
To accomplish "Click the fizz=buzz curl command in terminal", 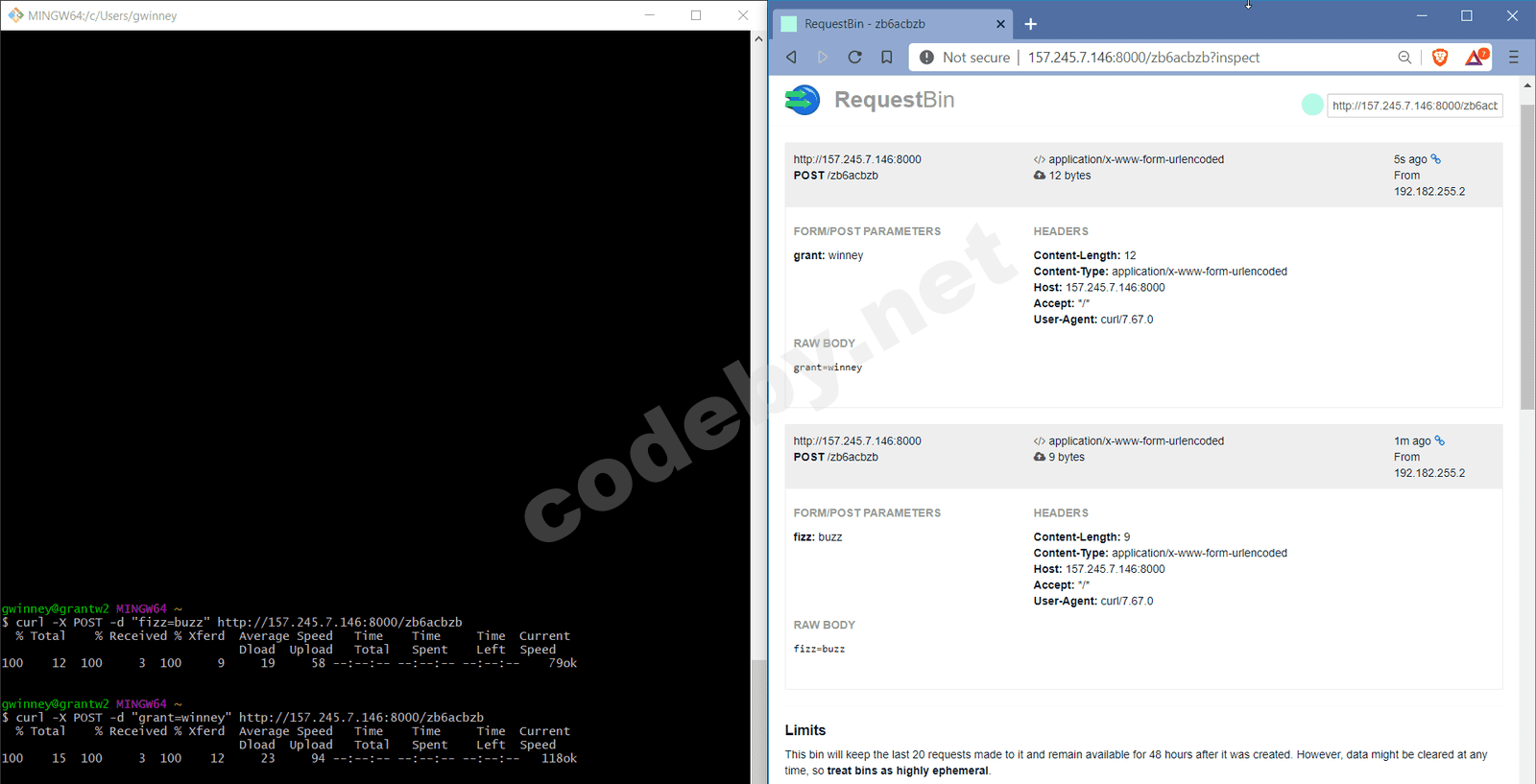I will point(239,622).
